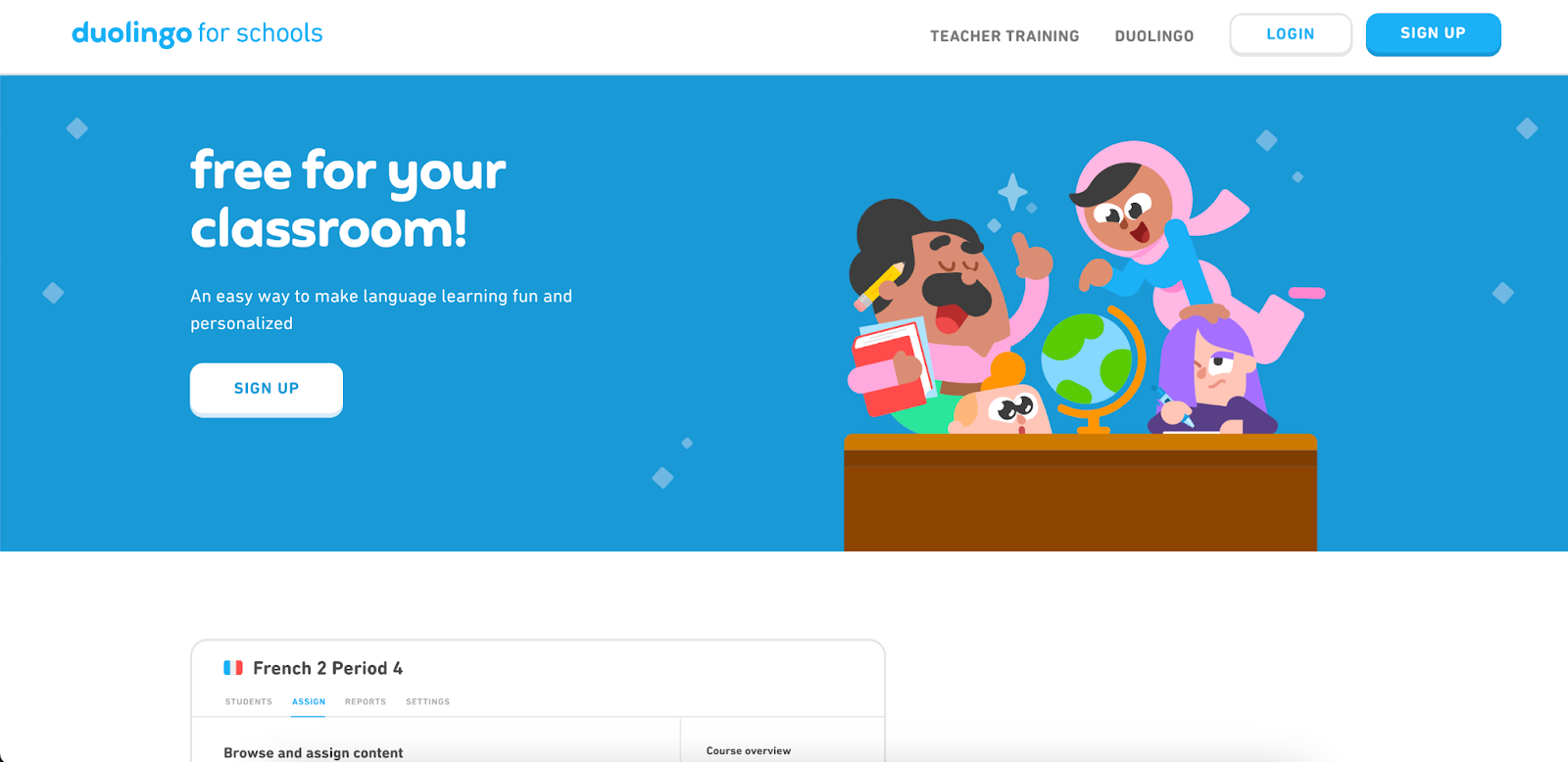Click the red book held by teacher

tap(890, 367)
